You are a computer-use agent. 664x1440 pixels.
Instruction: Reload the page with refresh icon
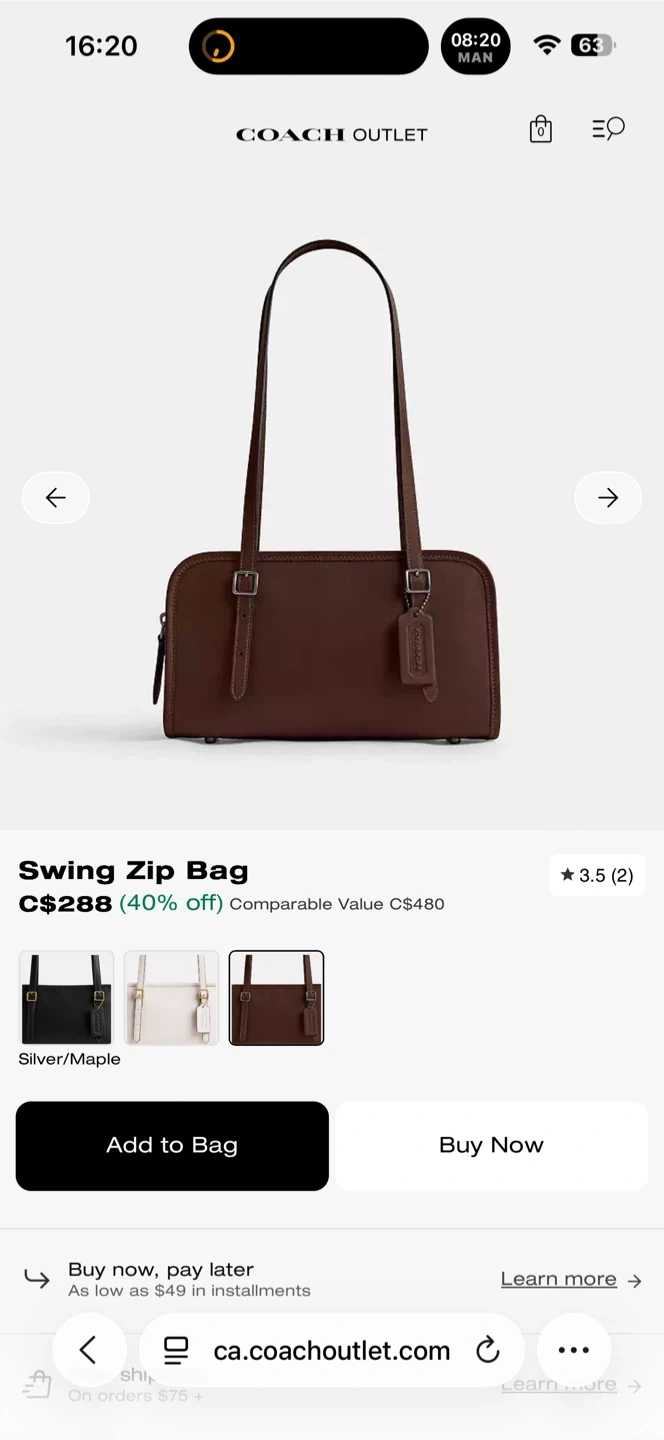tap(488, 1350)
